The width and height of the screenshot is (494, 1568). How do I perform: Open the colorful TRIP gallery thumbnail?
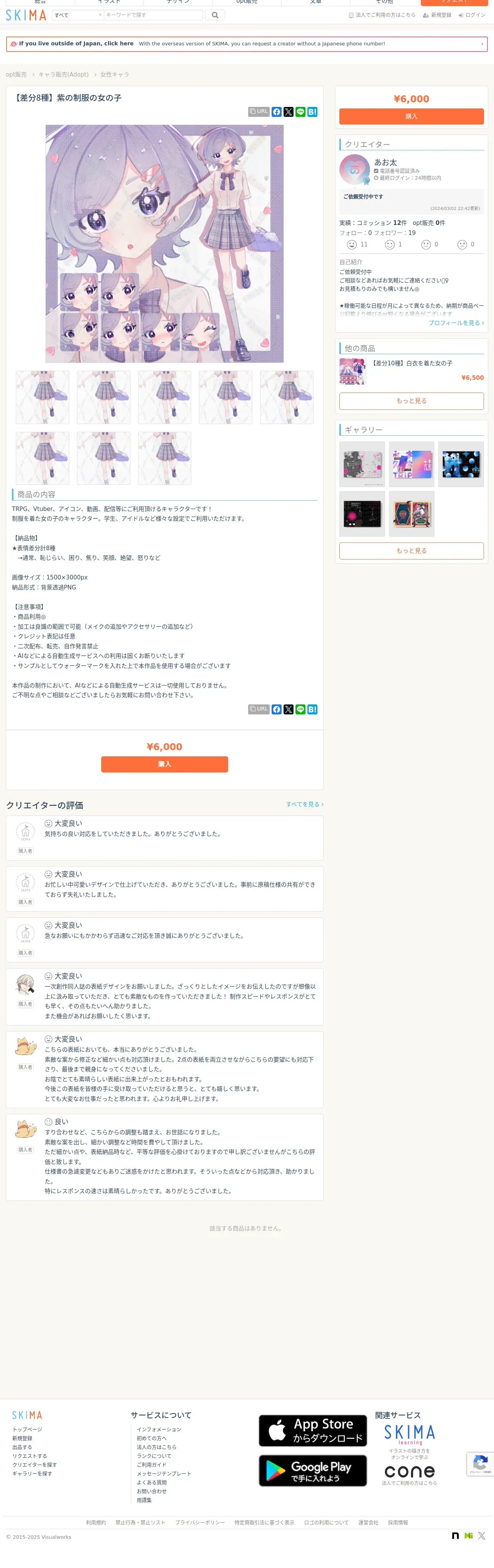pyautogui.click(x=412, y=464)
